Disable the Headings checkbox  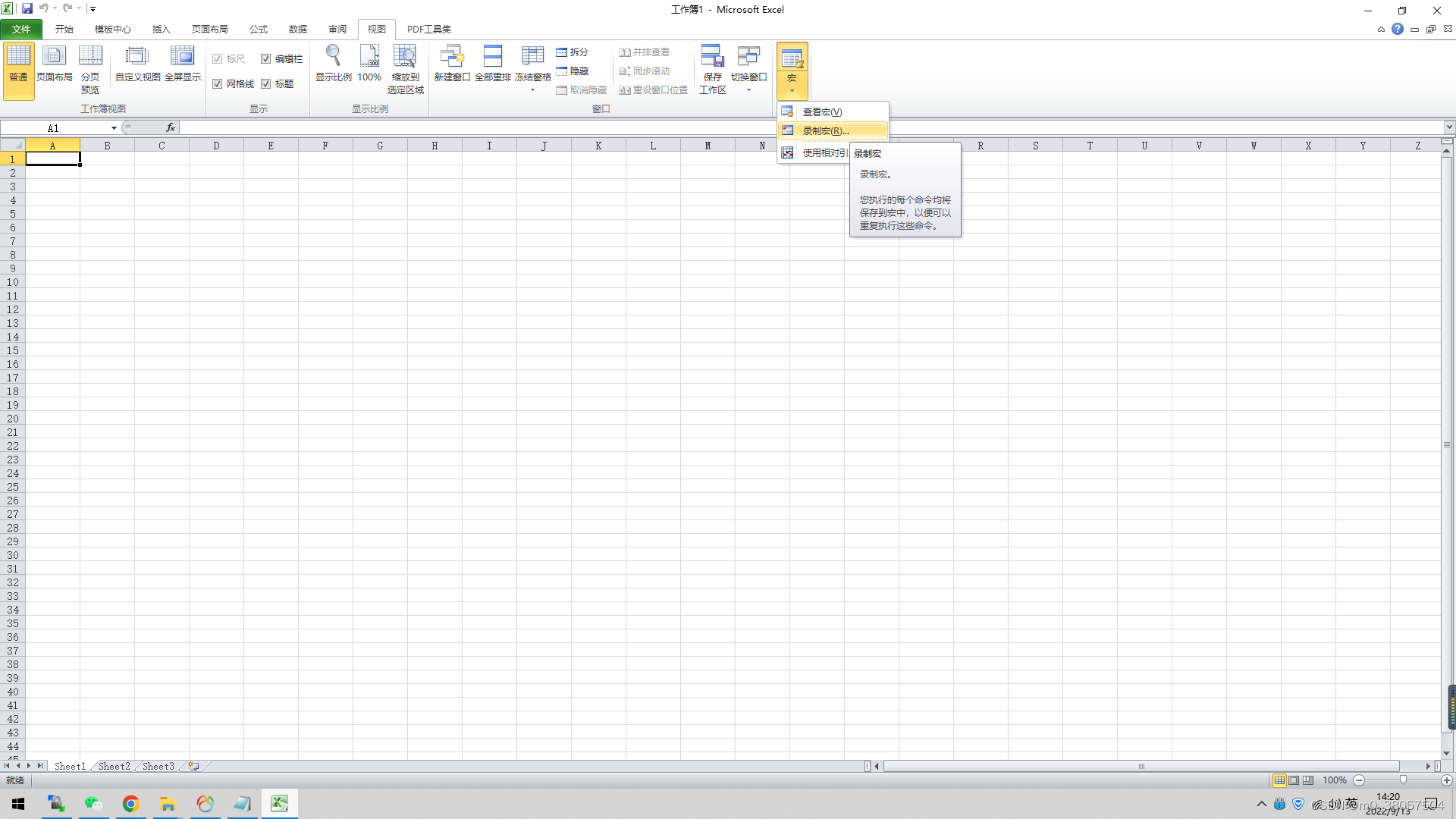click(x=266, y=84)
